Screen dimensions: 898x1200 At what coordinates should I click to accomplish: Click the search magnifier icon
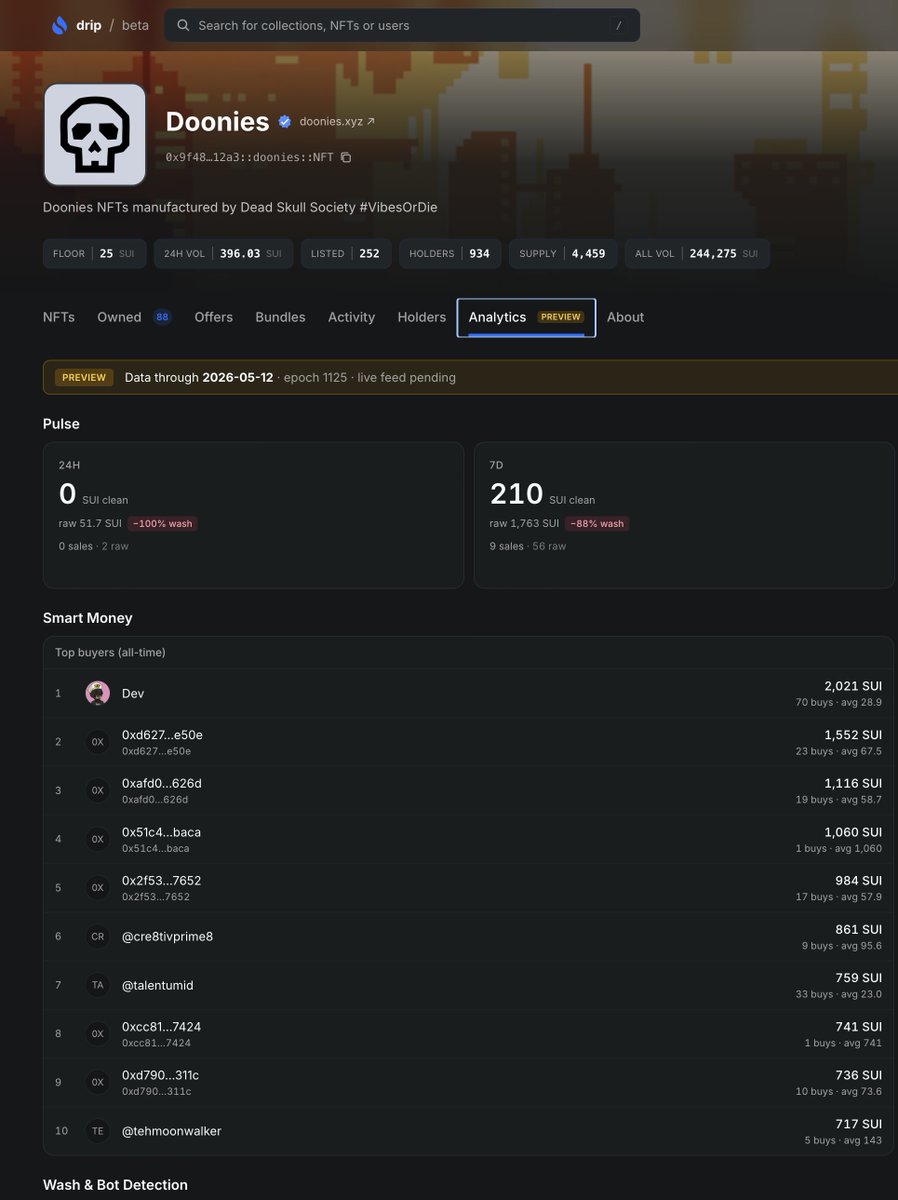tap(183, 25)
